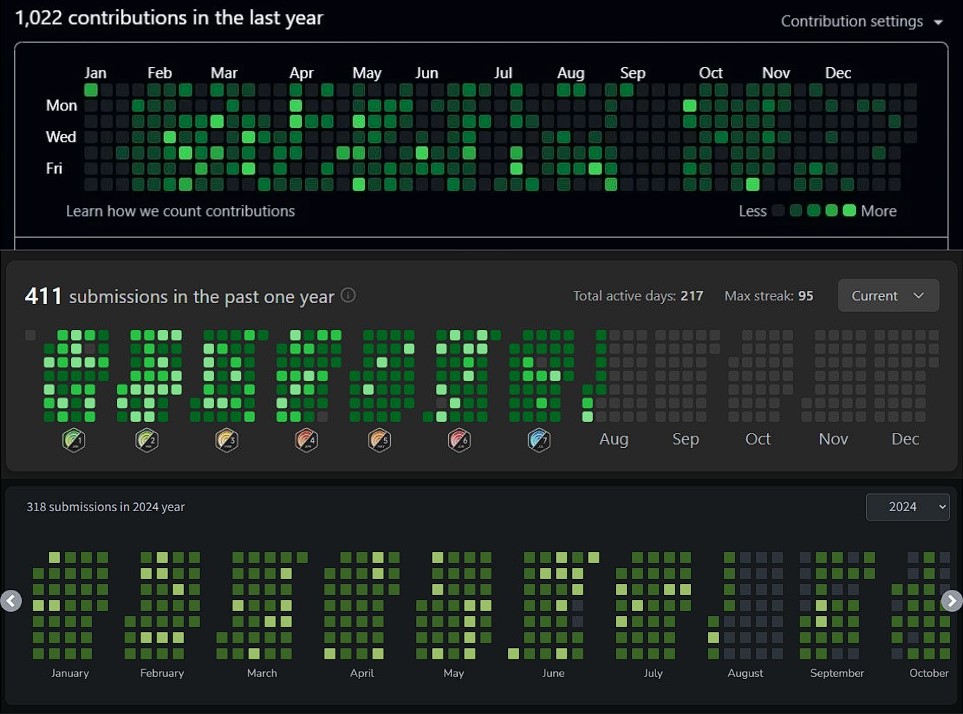Screen dimensions: 963x714
Task: Click the June label in the 2024 heatmap
Action: 553,673
